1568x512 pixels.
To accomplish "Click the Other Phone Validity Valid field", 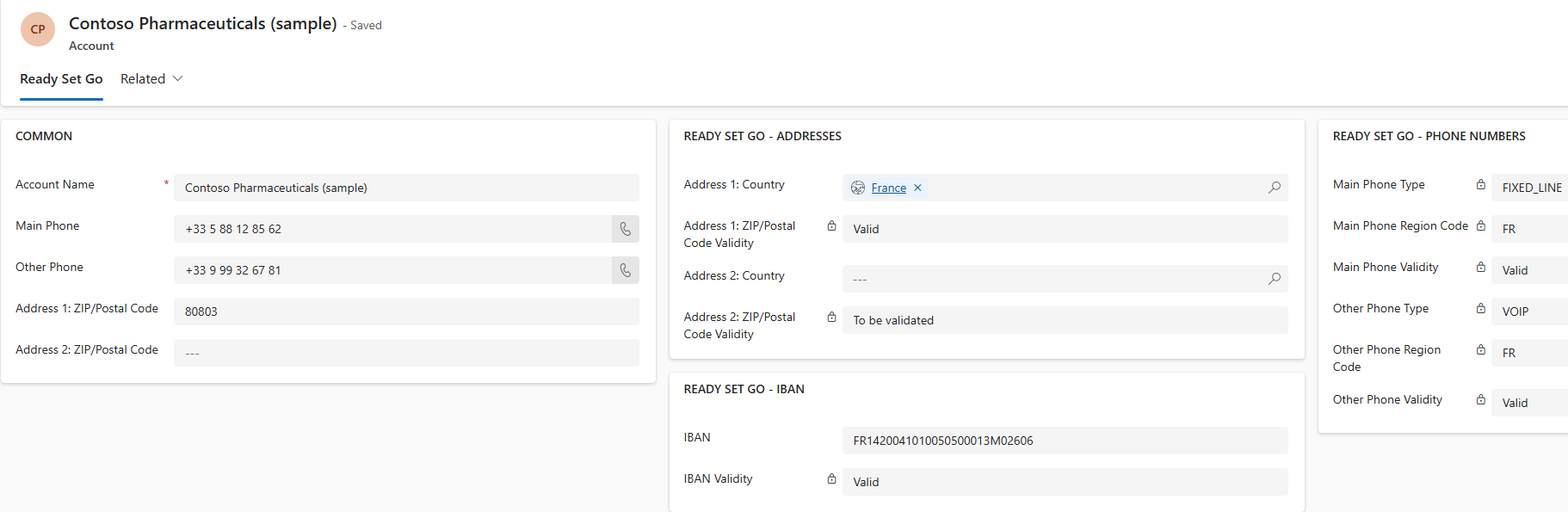I will click(x=1529, y=403).
